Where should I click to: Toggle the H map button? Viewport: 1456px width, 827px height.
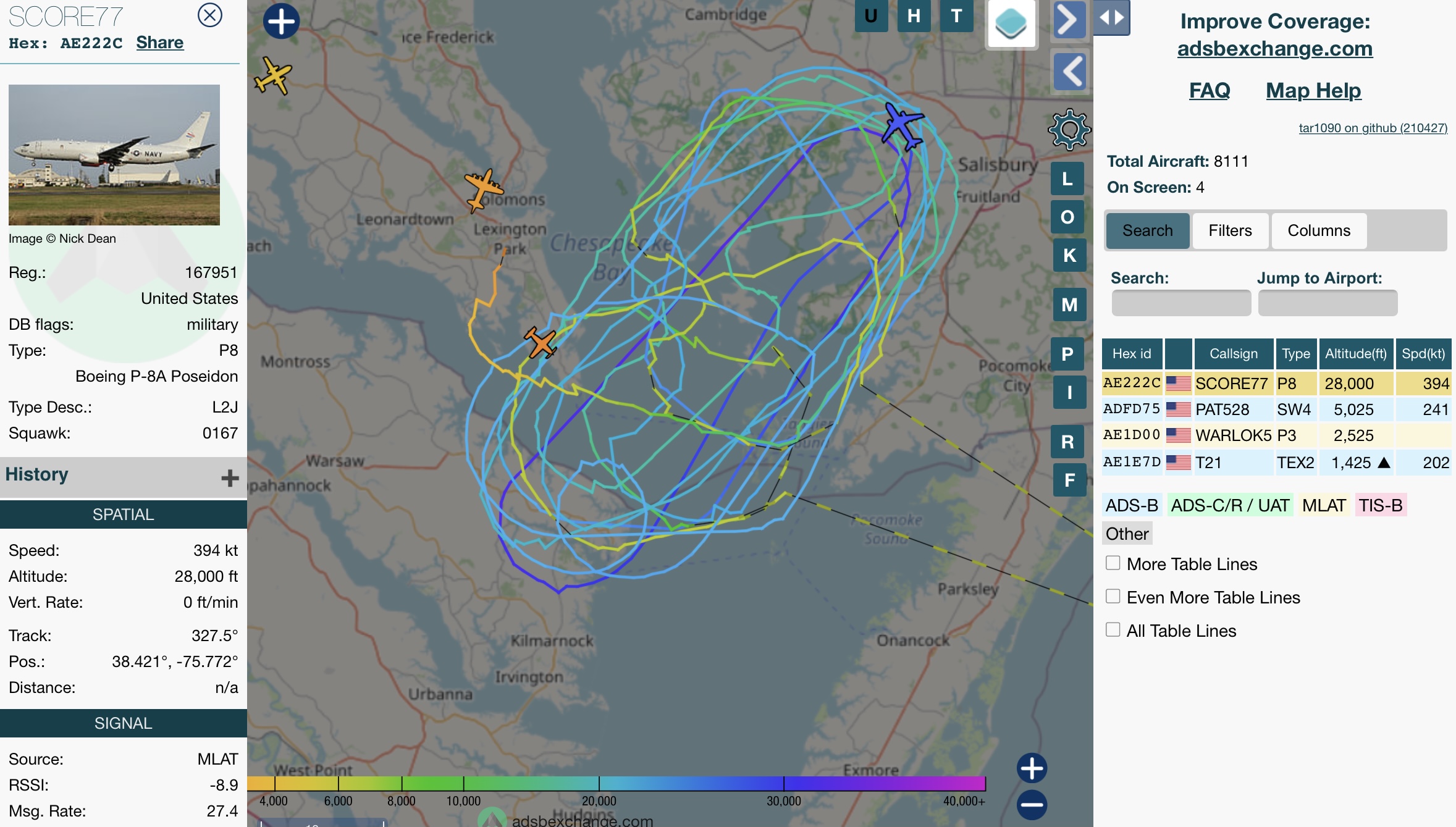coord(914,15)
